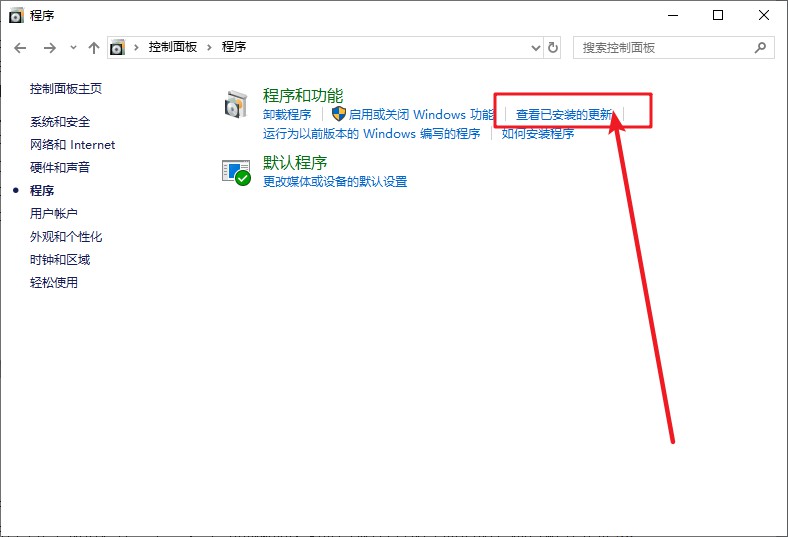
Task: Open 运行为以前版本的 Windows 编写的程序
Action: pos(371,134)
